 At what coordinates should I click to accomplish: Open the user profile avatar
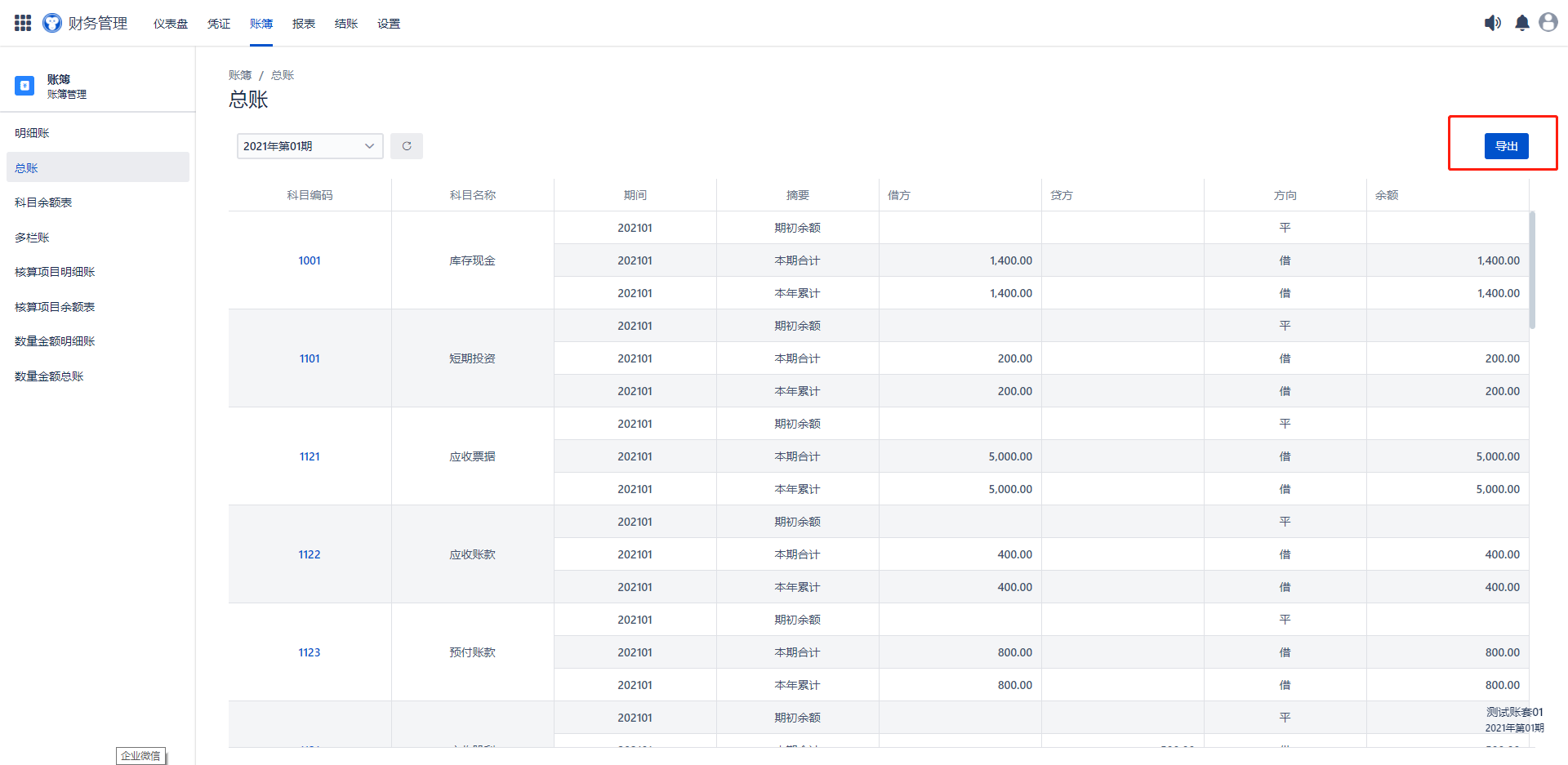[x=1548, y=23]
